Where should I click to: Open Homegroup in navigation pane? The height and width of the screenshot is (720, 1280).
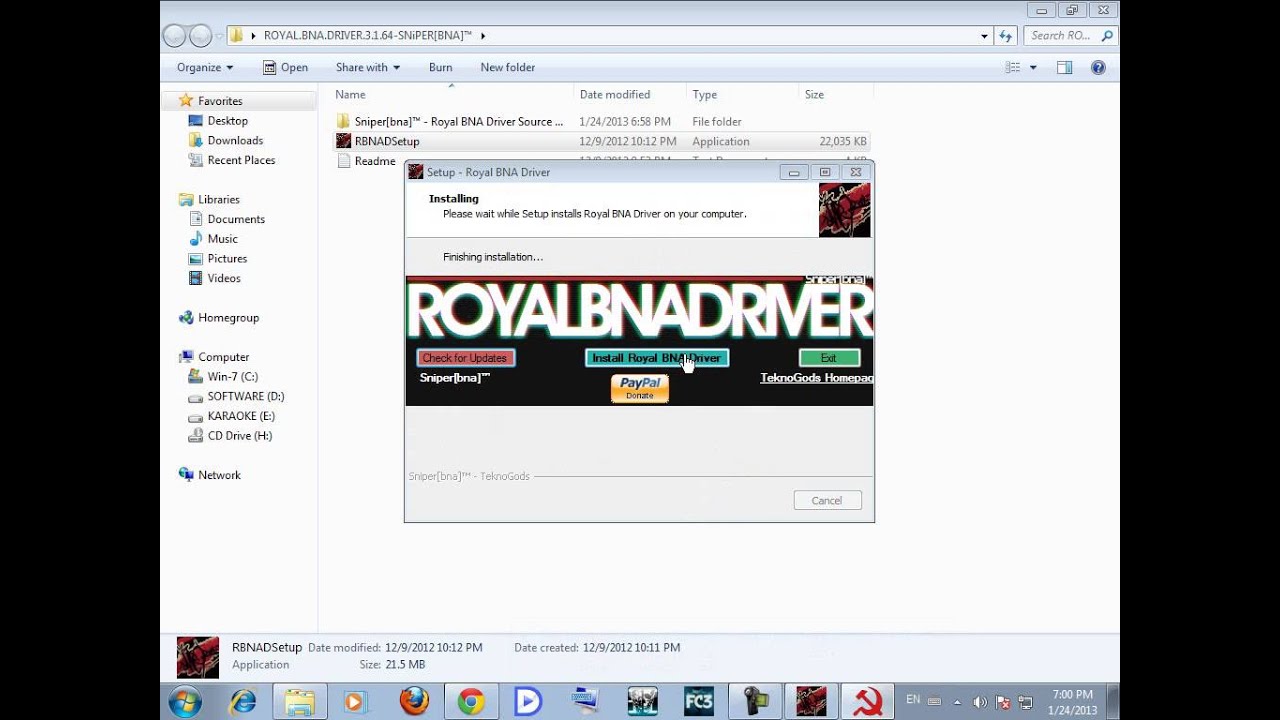pos(228,317)
